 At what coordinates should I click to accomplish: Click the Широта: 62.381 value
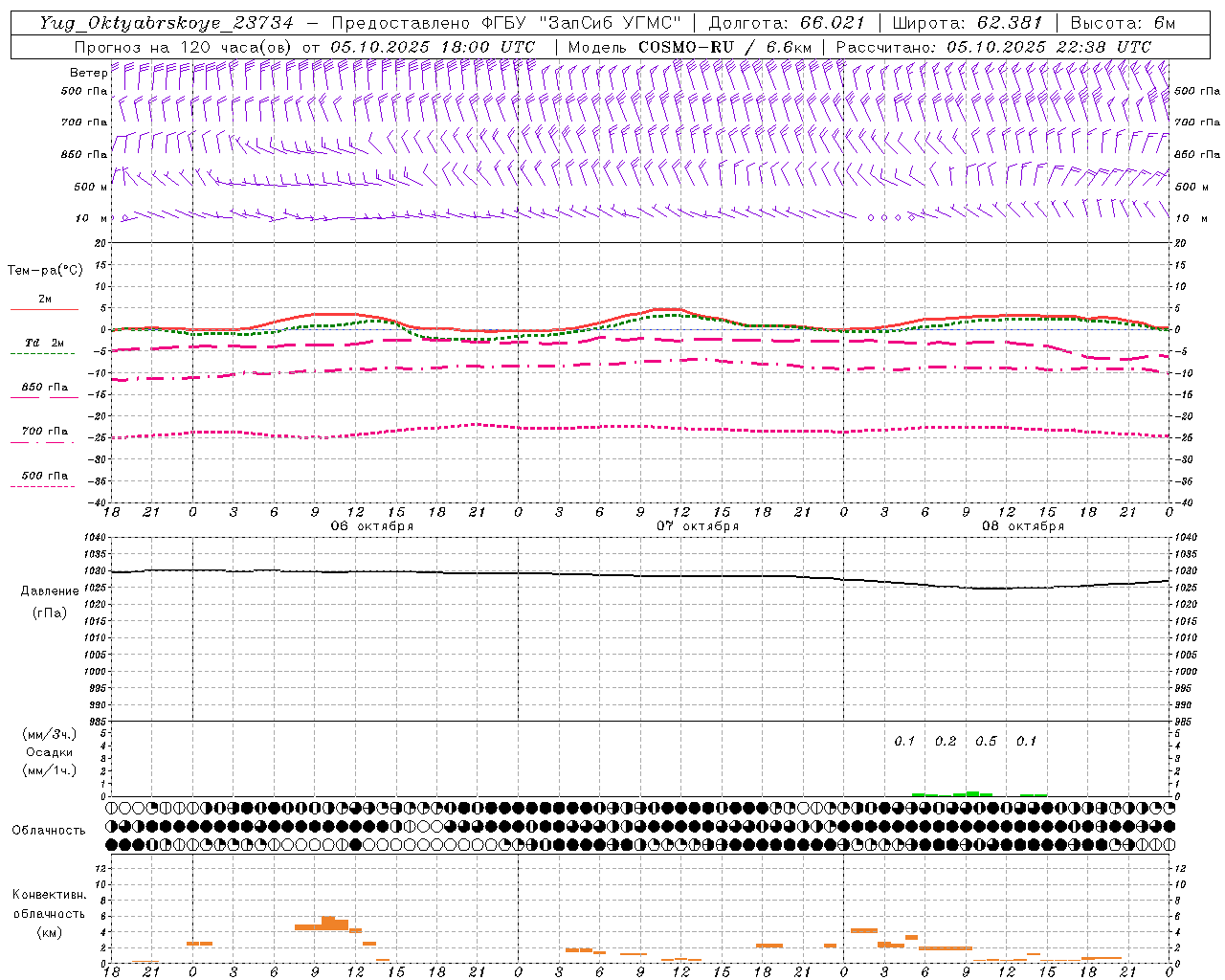coord(967,23)
